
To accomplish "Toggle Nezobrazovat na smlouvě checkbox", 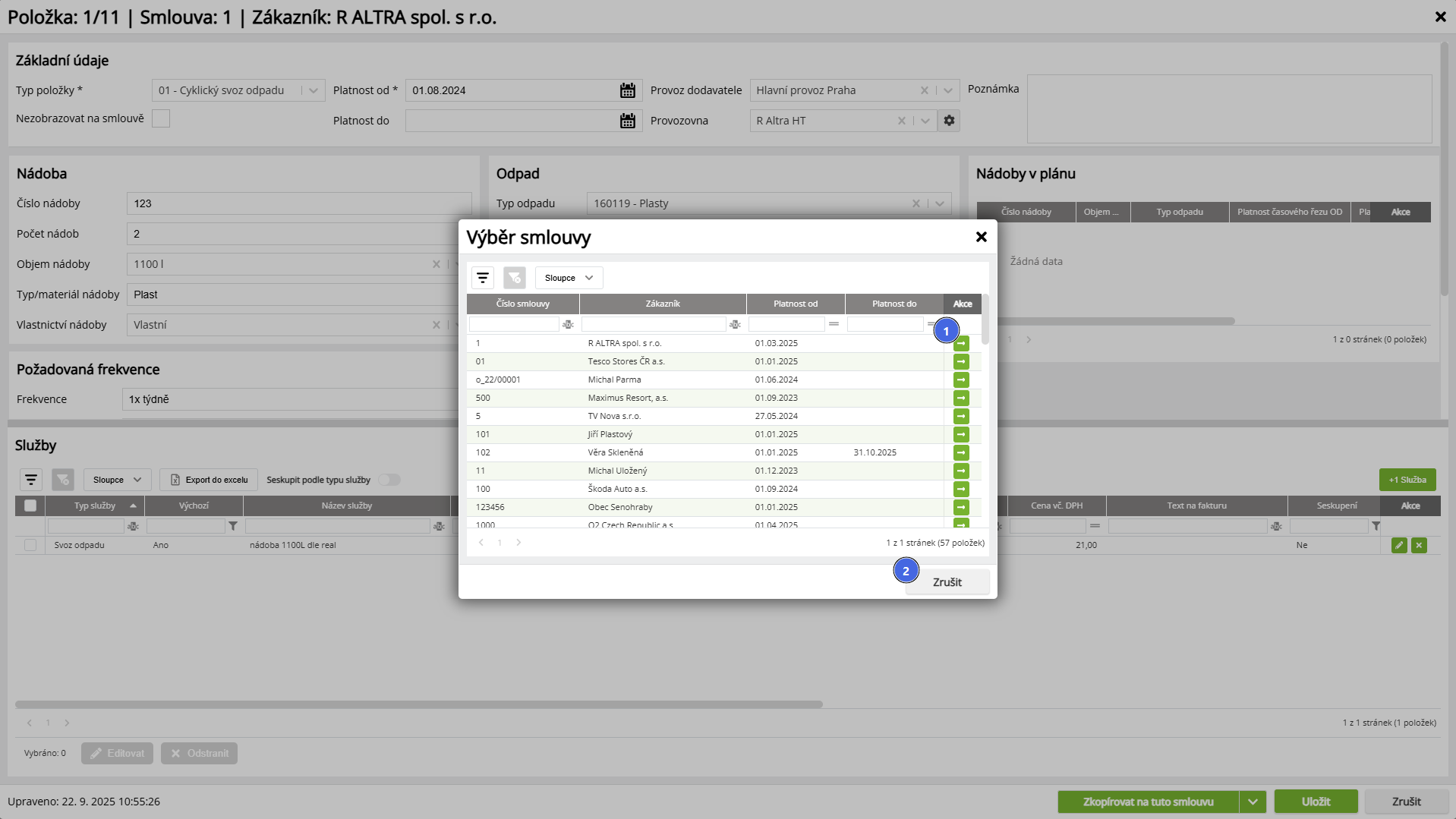I will click(161, 118).
